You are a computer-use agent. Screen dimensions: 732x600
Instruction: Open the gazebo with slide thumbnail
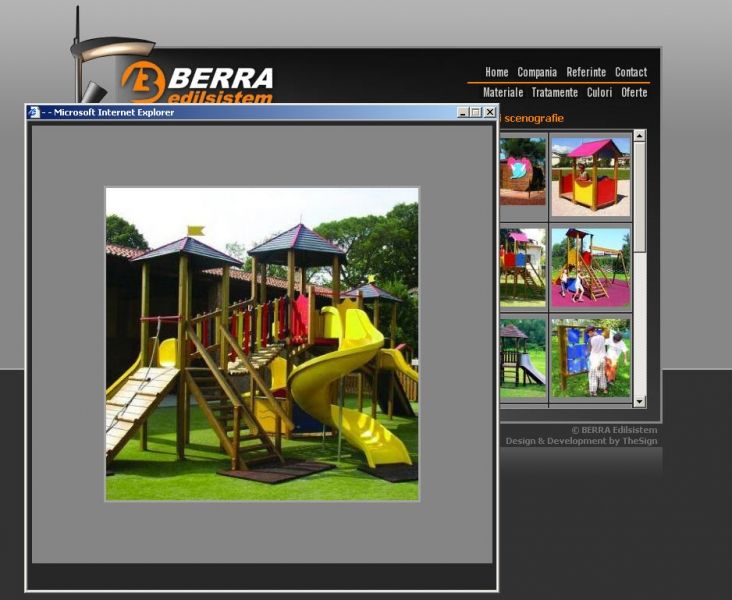[x=522, y=357]
